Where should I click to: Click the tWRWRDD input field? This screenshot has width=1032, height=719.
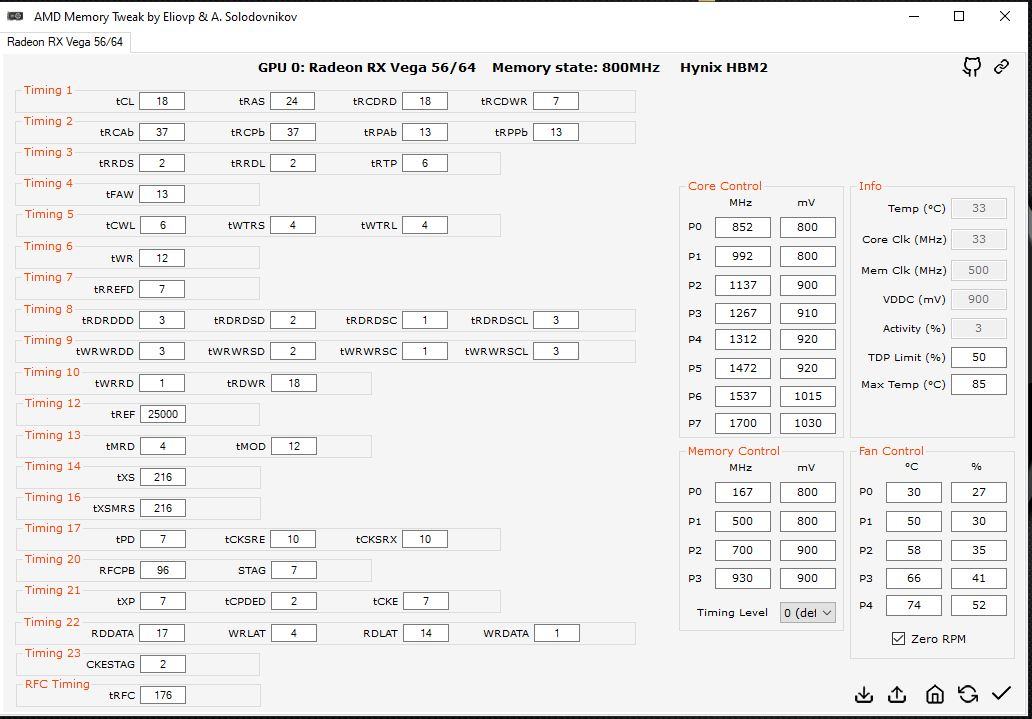pyautogui.click(x=162, y=352)
